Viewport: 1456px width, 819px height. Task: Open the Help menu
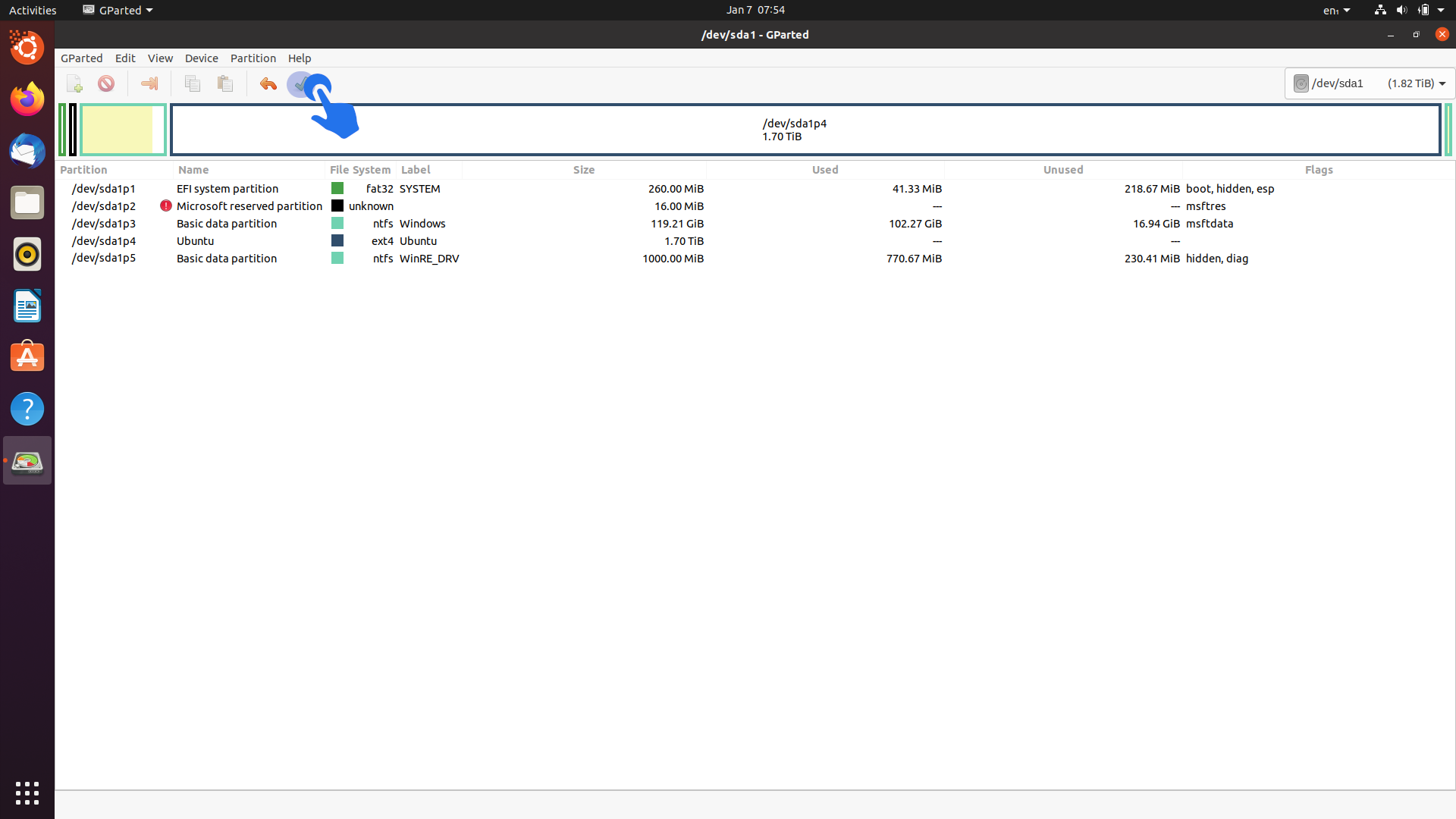tap(300, 58)
